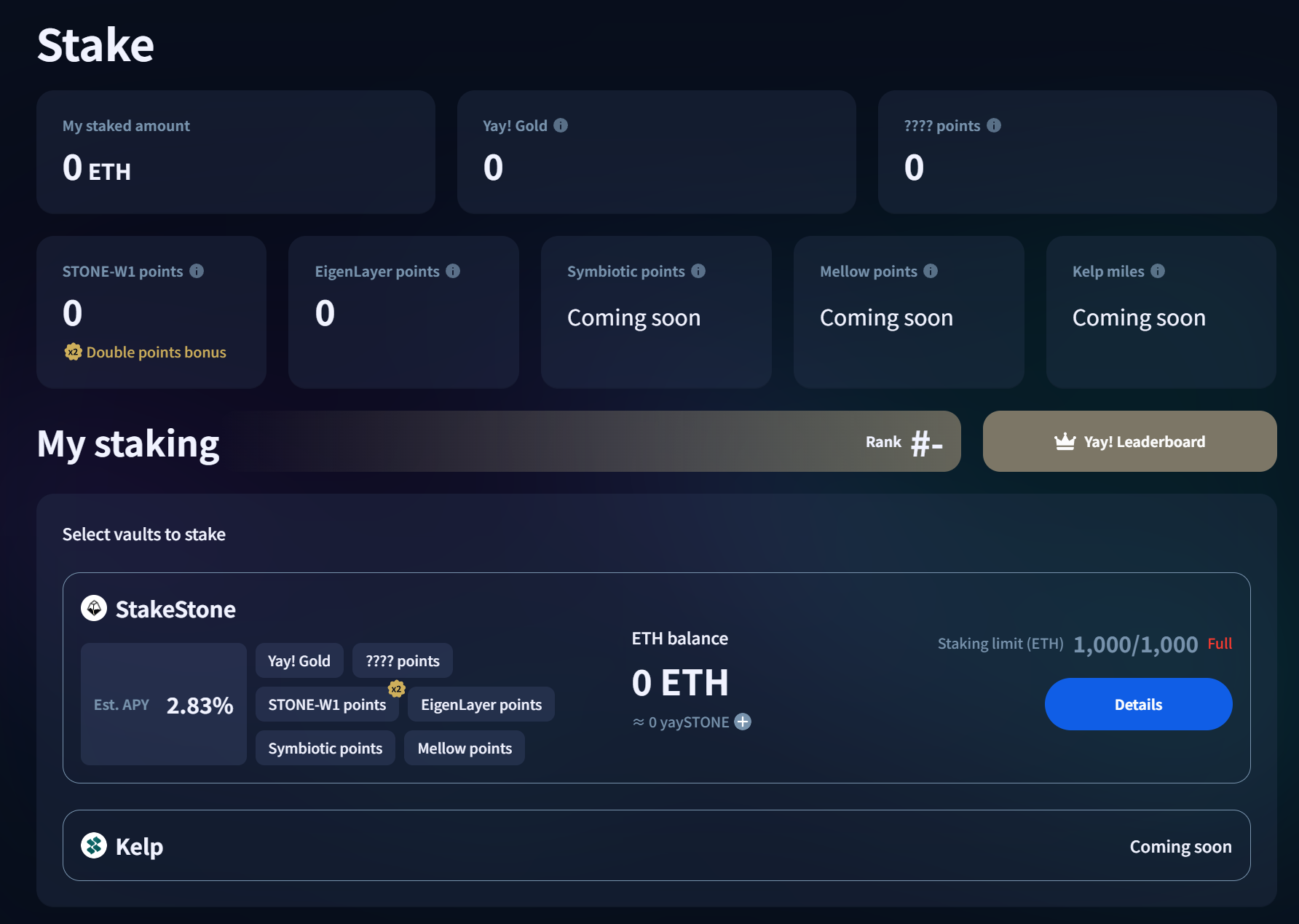Click the Kelp vault logo icon
This screenshot has height=924, width=1299.
pyautogui.click(x=94, y=845)
